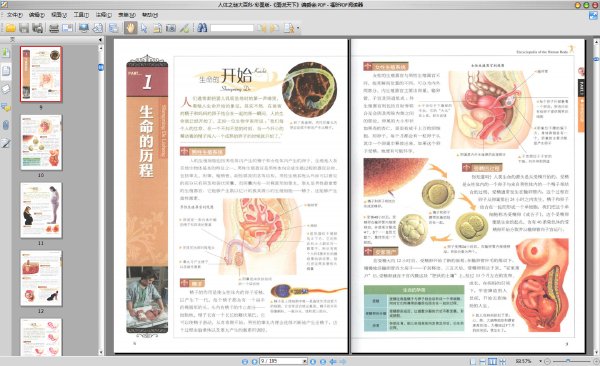
Task: Click the monitor full-screen icon
Action: click(x=84, y=28)
